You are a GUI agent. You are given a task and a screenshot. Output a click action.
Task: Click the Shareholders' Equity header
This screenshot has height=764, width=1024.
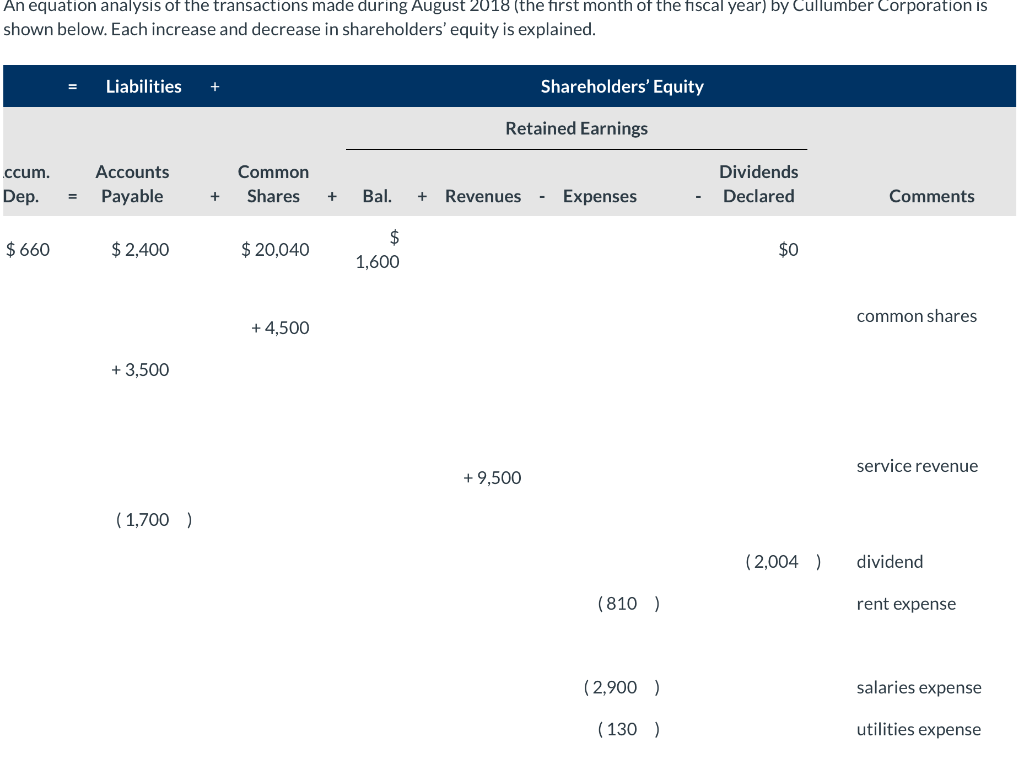pos(621,86)
